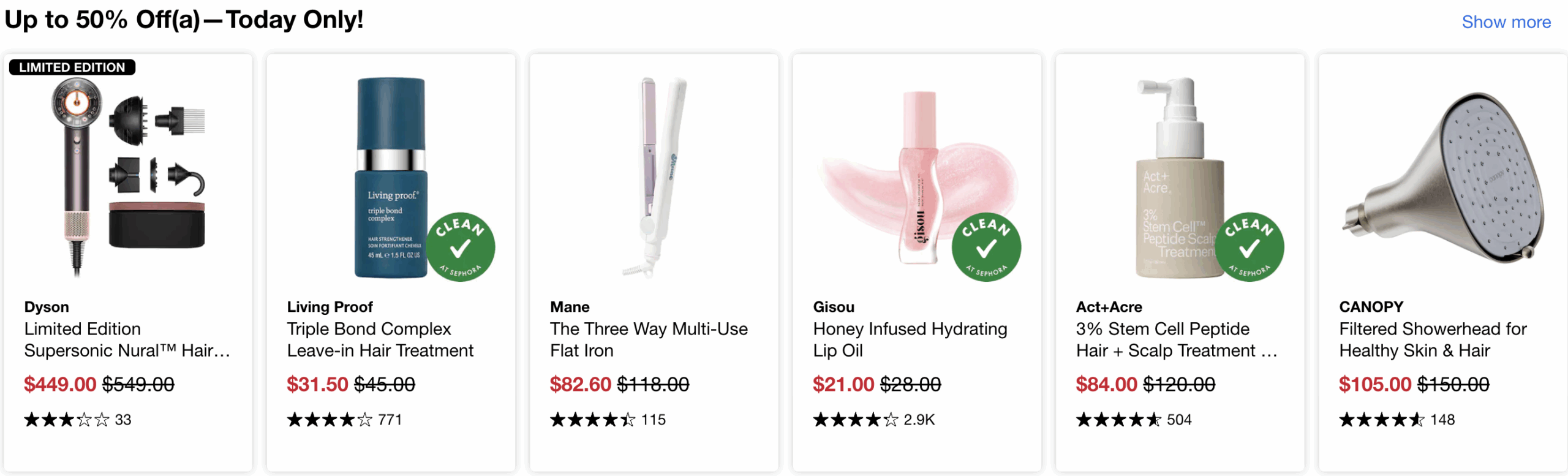The height and width of the screenshot is (476, 1568).
Task: Click Clean at Sephora badge on Act+Acre
Action: coord(1249,246)
